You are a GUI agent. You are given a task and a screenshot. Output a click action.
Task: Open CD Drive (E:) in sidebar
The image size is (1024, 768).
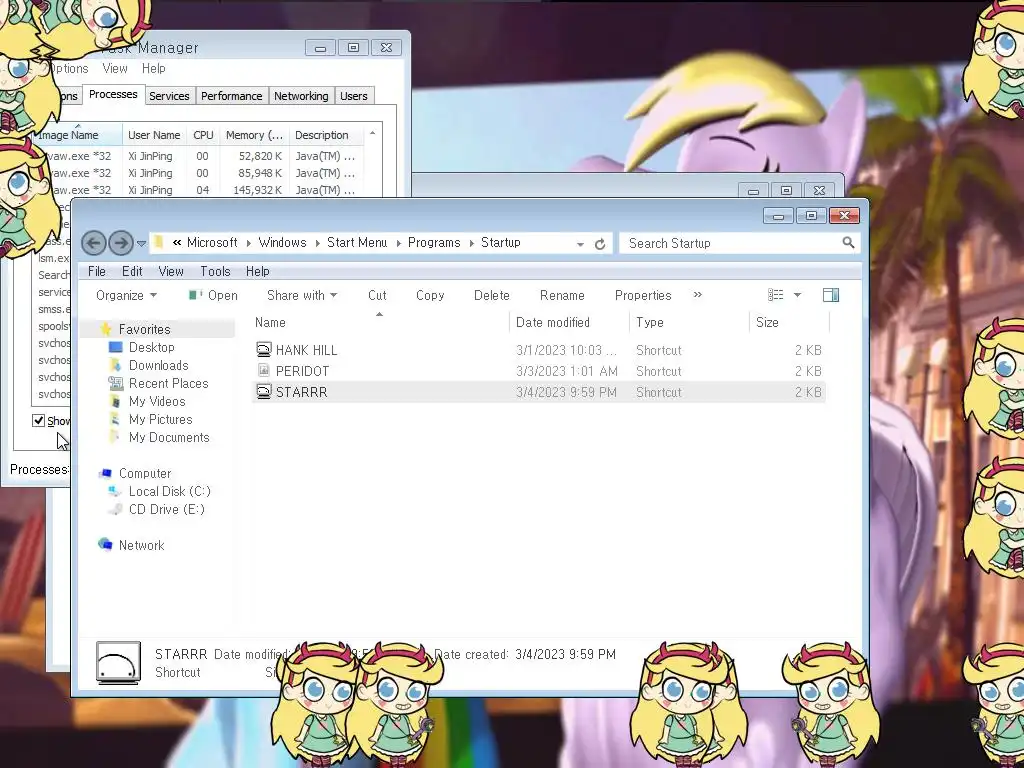click(x=166, y=509)
